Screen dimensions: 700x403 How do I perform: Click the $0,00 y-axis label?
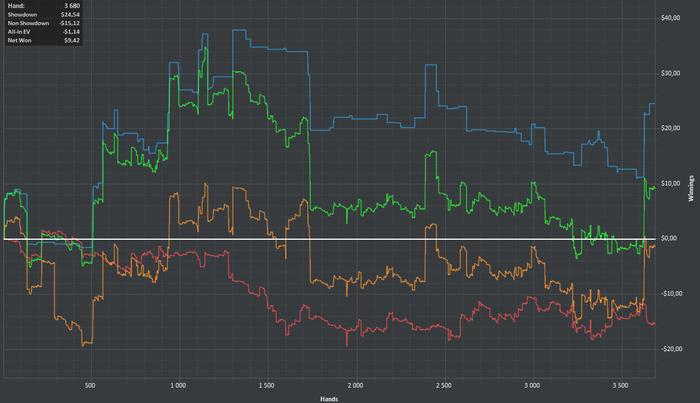point(669,238)
